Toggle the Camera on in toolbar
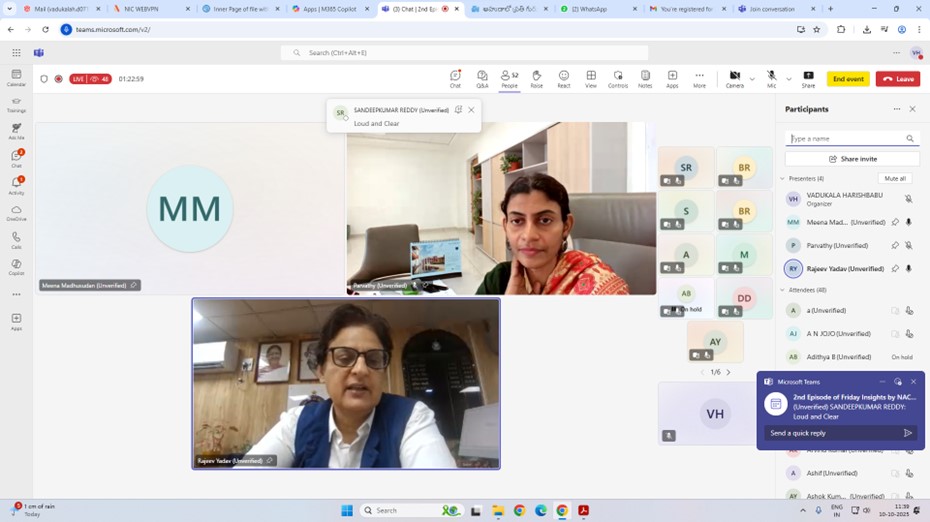Screen dimensions: 930x522 [735, 78]
